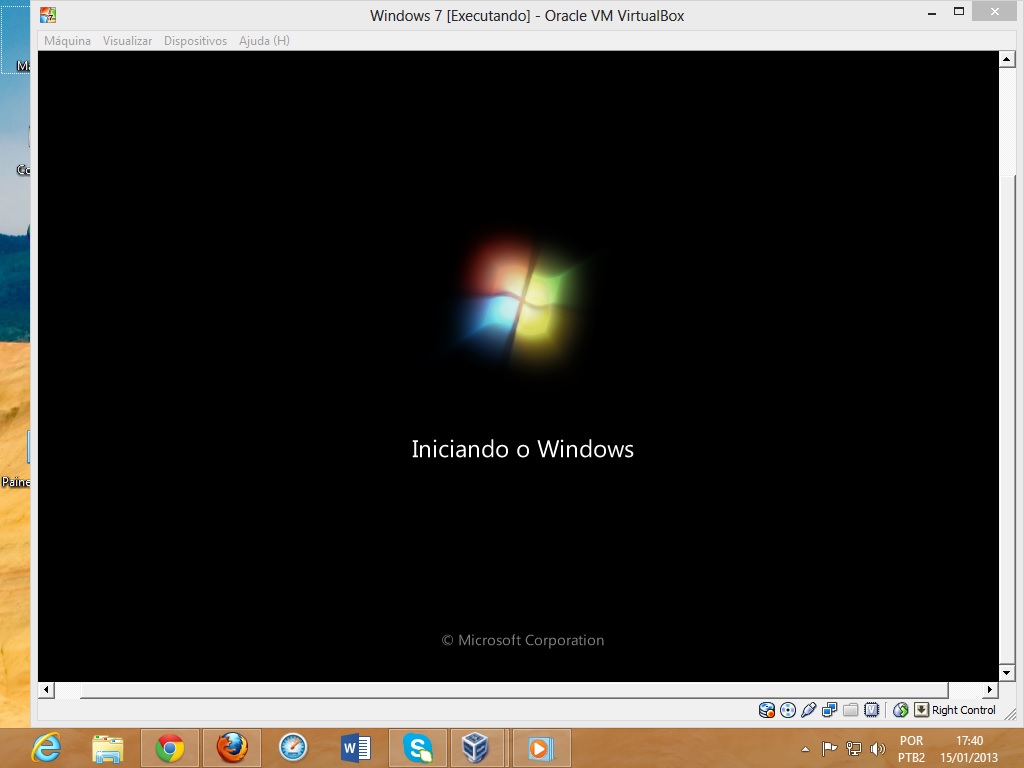Image resolution: width=1024 pixels, height=768 pixels.
Task: Open the Ajuda (H) menu
Action: pyautogui.click(x=264, y=40)
